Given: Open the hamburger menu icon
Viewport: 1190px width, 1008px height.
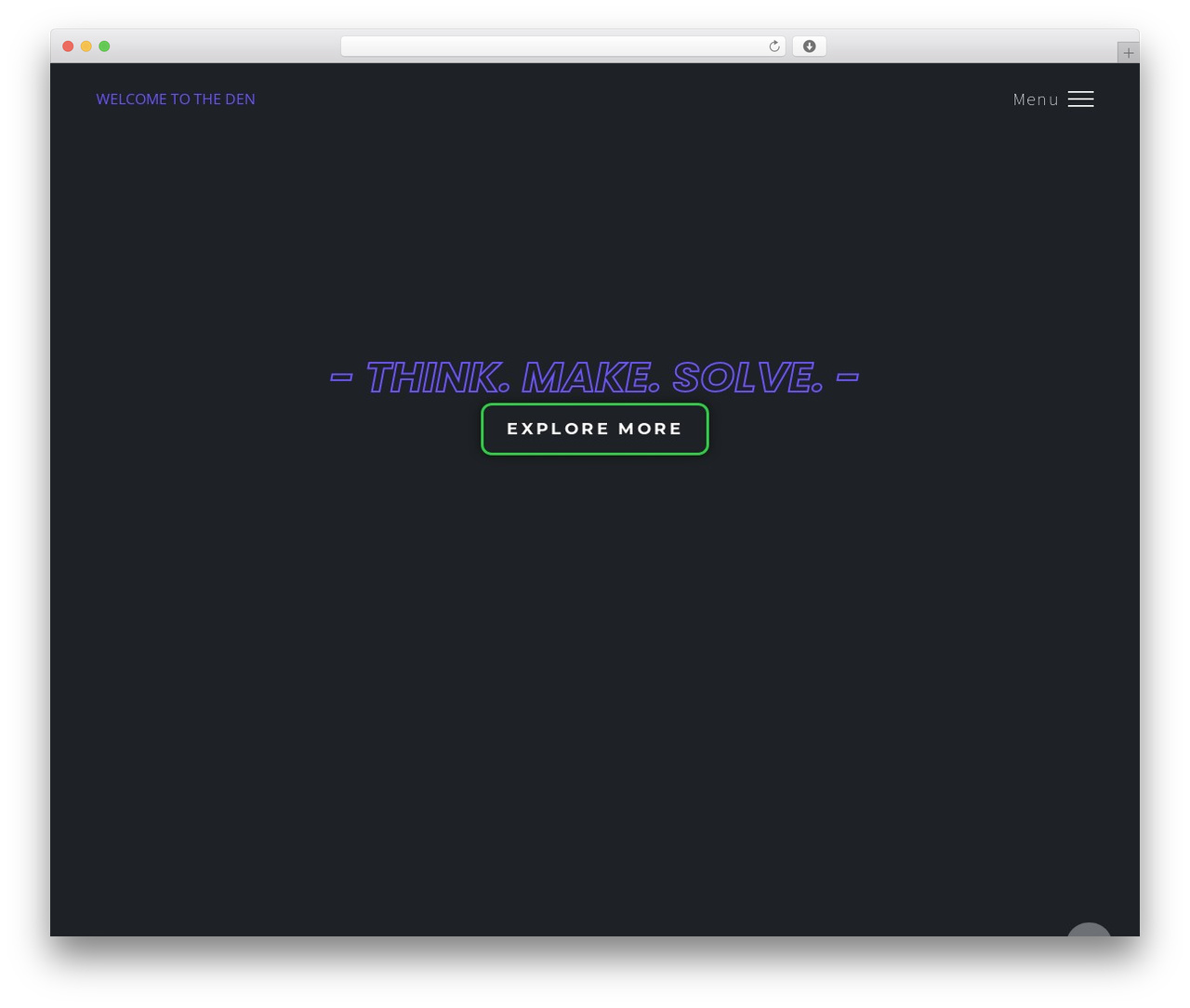Looking at the screenshot, I should tap(1080, 99).
